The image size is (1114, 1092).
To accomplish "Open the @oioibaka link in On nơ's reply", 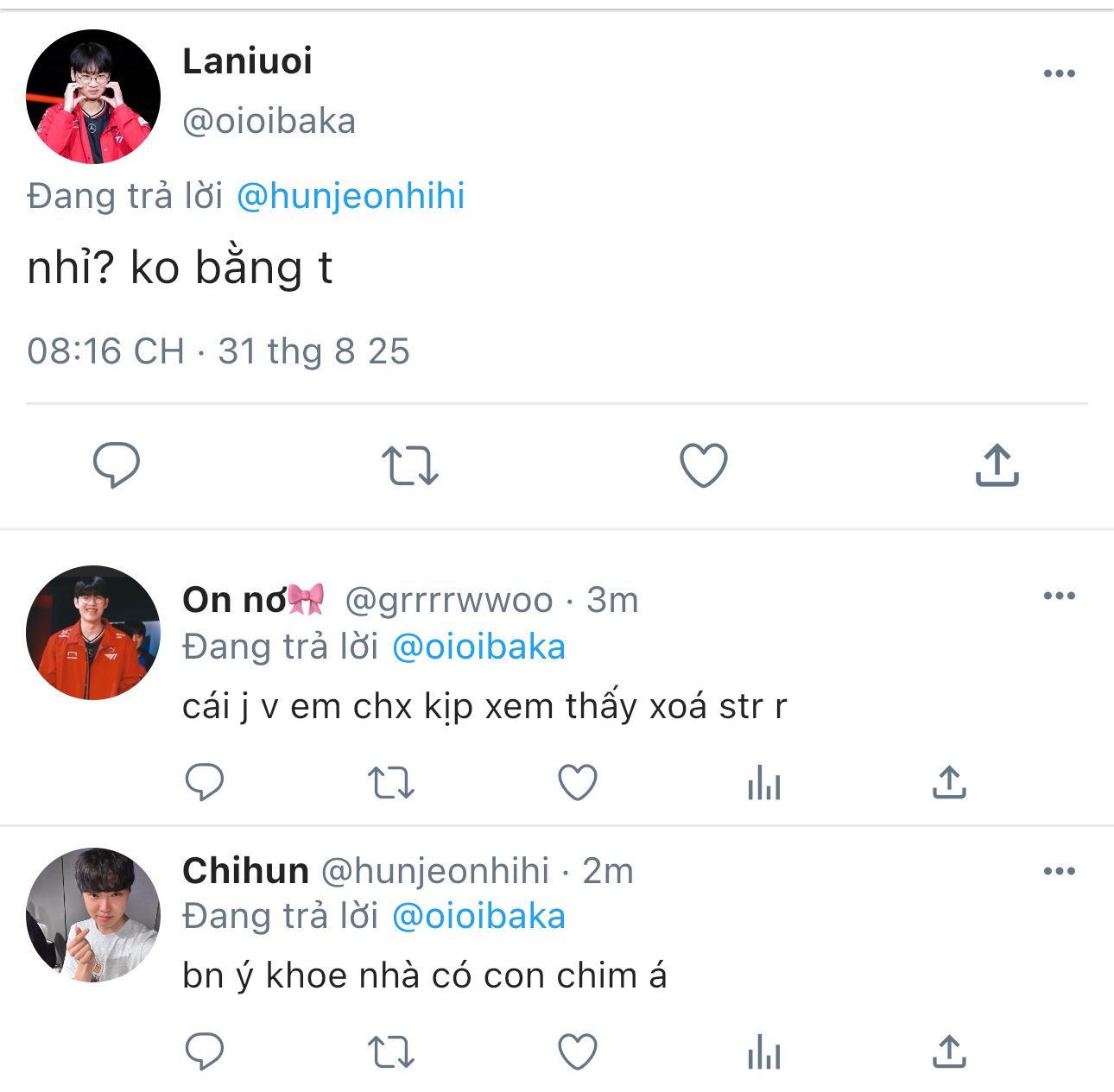I will [x=478, y=647].
